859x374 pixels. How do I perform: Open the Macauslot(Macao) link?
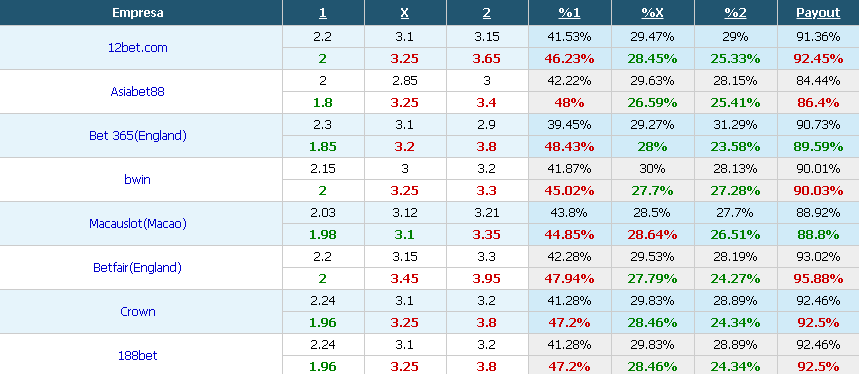click(138, 223)
